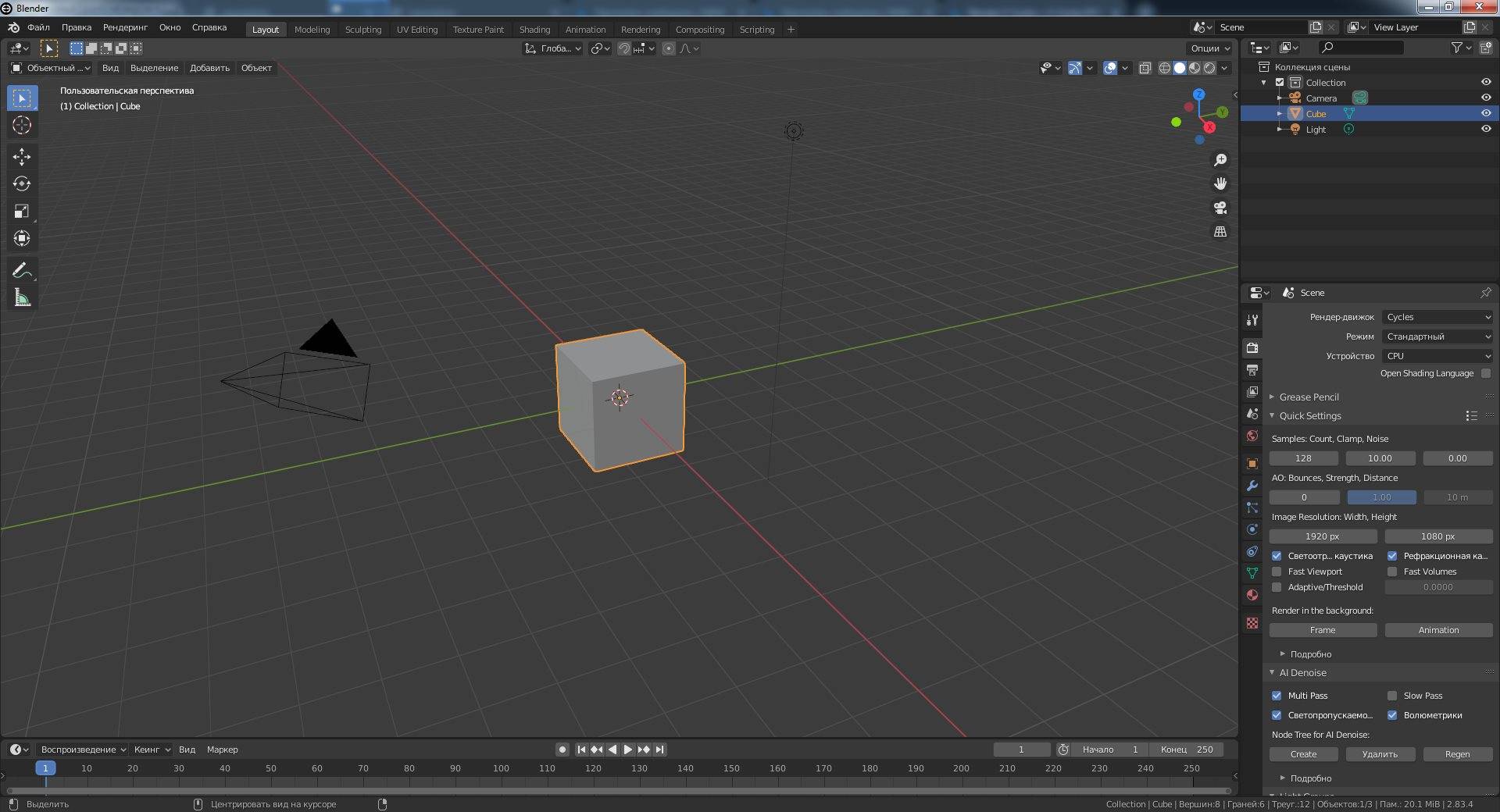Click the Animation render button

tap(1438, 630)
